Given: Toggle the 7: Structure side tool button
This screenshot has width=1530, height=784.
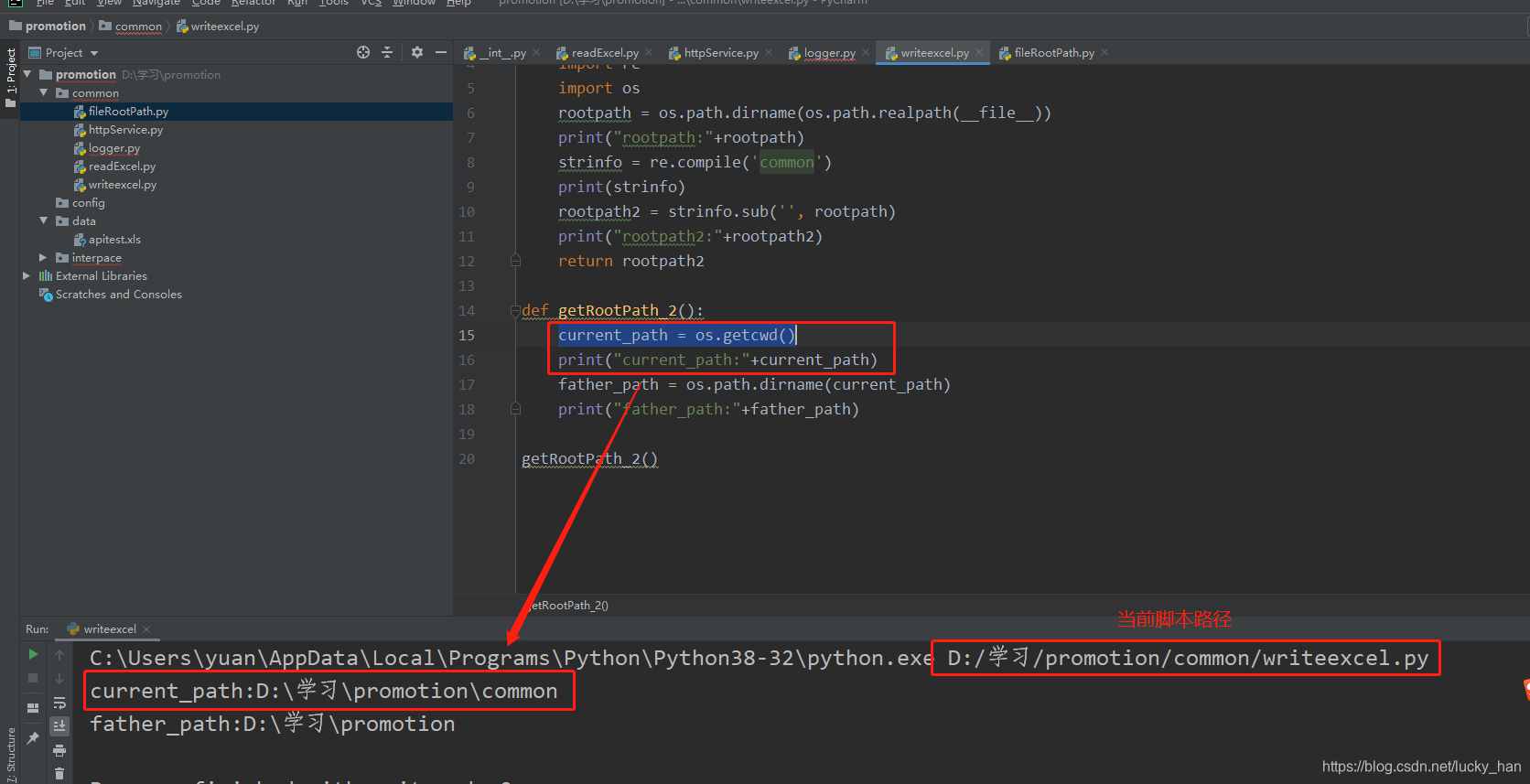Looking at the screenshot, I should tap(10, 756).
